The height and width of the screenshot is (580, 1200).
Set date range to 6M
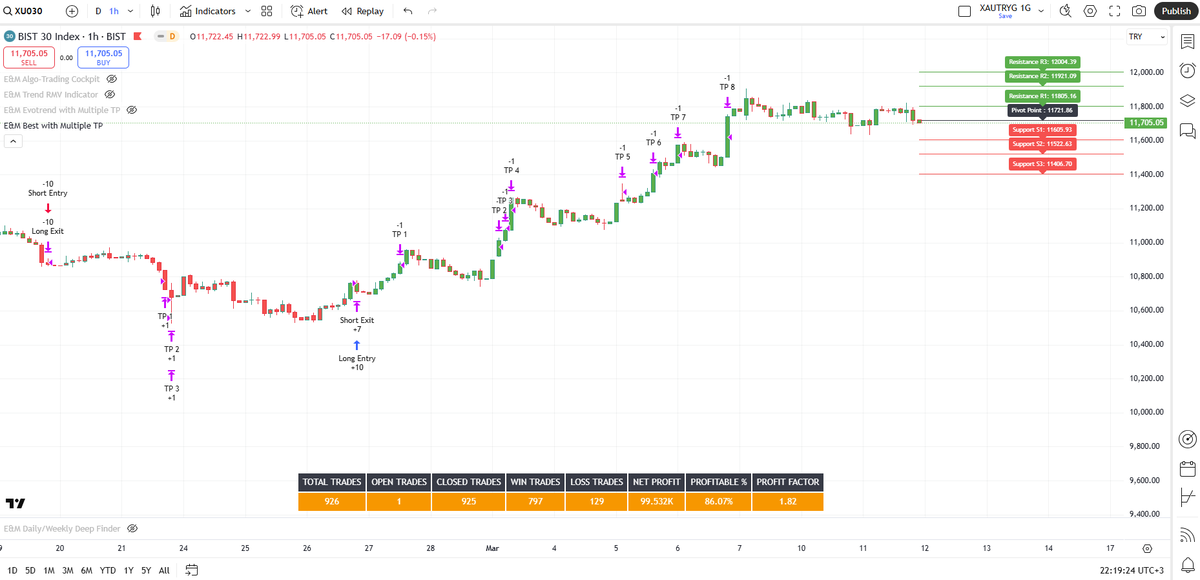86,570
